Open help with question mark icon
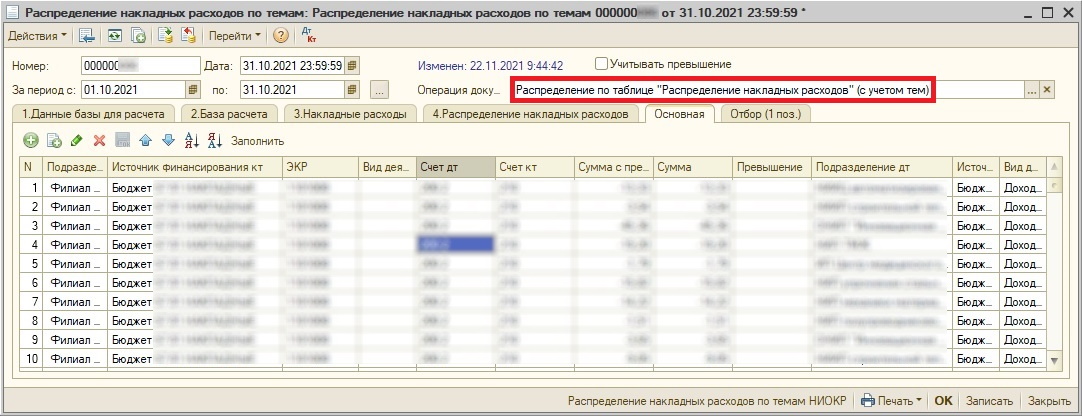 coord(281,36)
